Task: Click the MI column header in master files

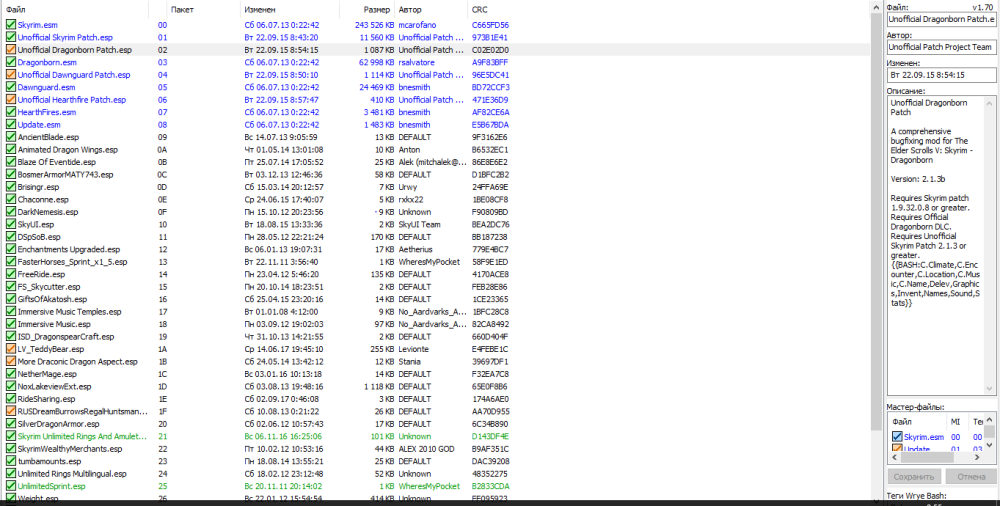Action: coord(957,421)
